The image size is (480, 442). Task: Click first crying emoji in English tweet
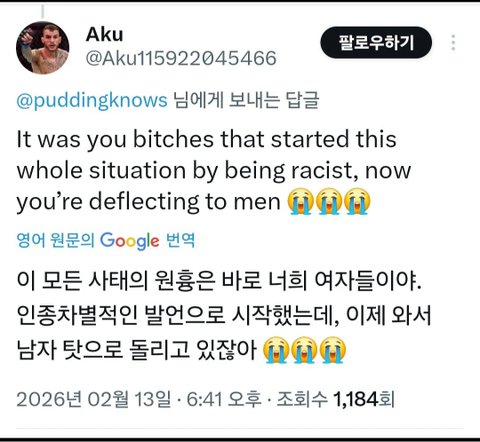[301, 201]
